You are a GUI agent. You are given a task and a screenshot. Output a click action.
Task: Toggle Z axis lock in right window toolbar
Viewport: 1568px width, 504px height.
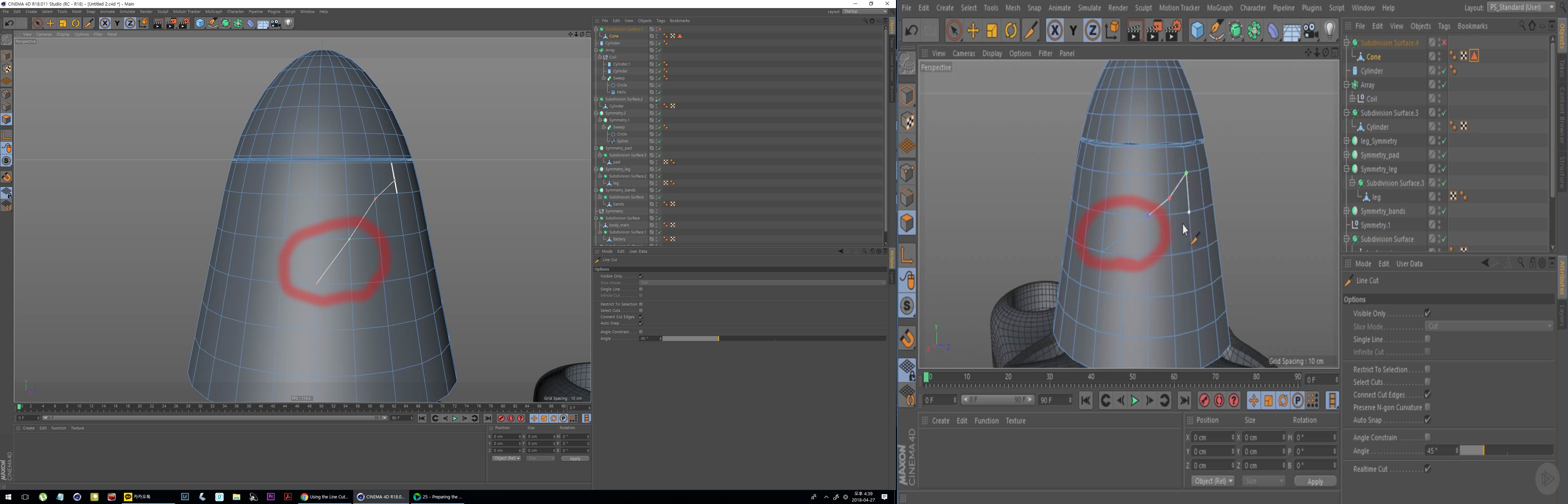coord(1093,30)
